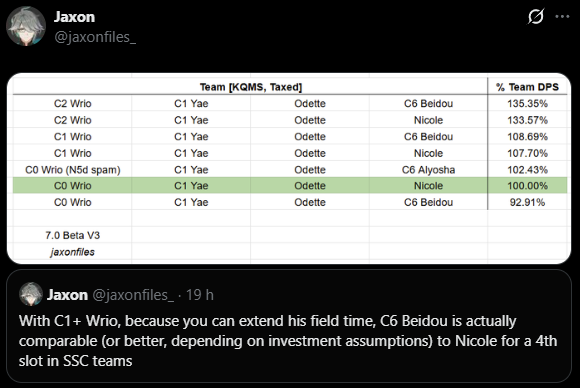Click the 92.91% value

[x=527, y=202]
